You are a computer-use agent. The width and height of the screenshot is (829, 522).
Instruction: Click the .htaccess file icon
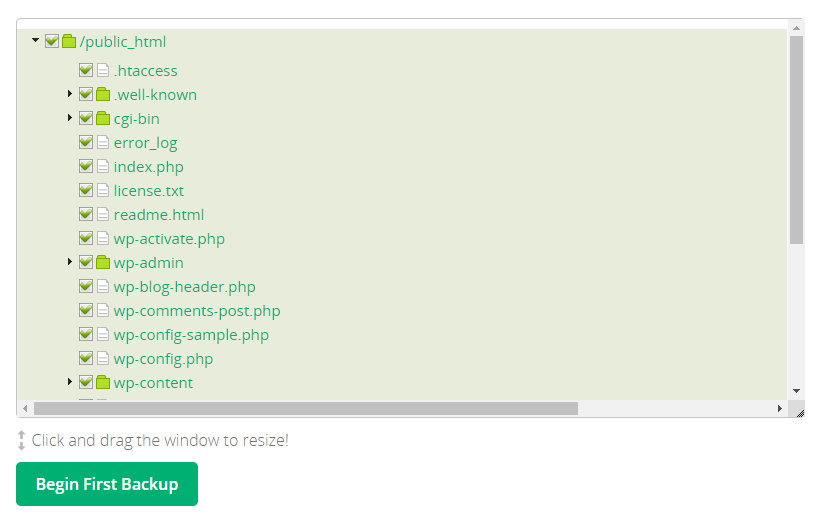(103, 70)
